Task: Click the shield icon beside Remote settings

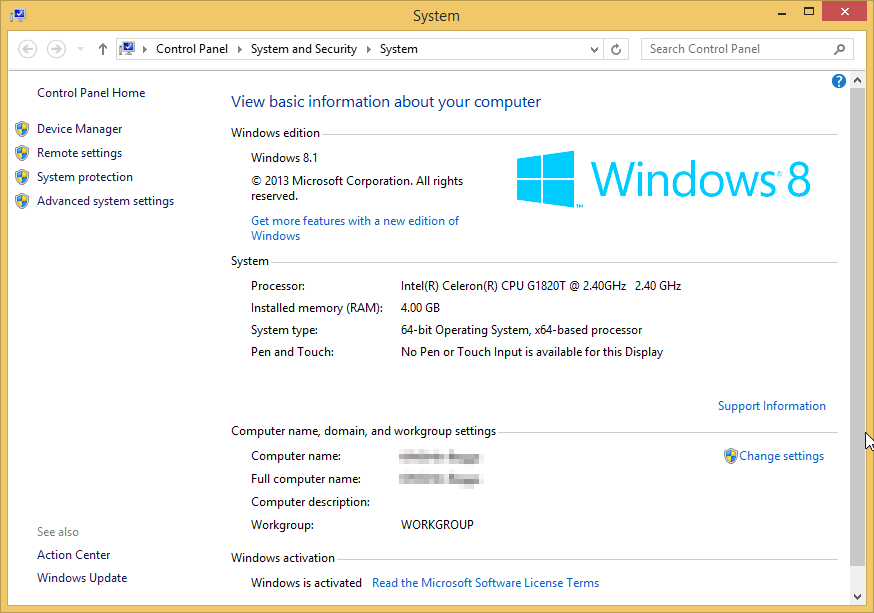Action: (22, 153)
